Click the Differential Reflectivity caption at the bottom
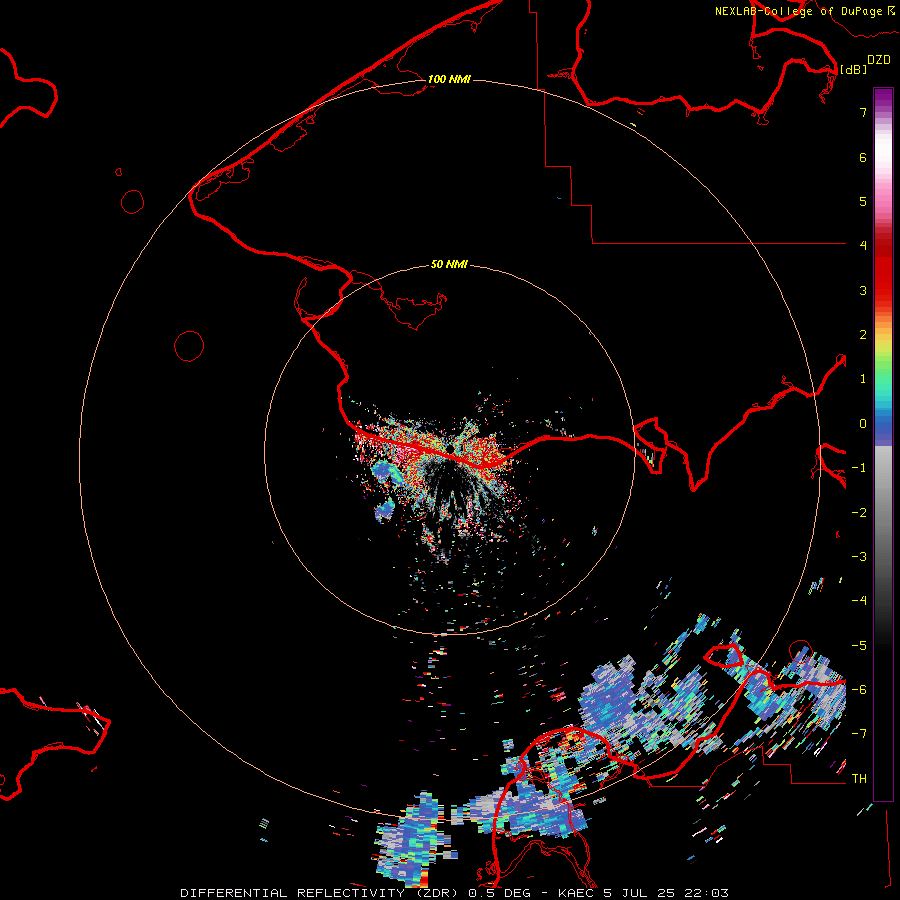This screenshot has height=900, width=900. click(454, 893)
